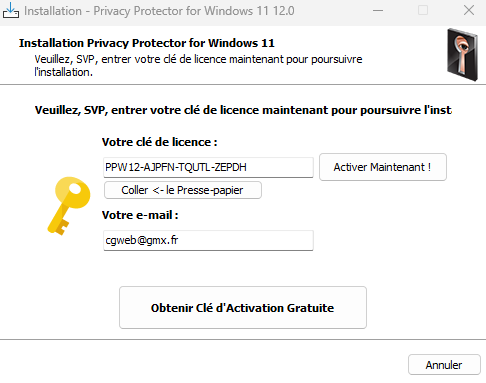Minimize the installation window
This screenshot has width=486, height=383.
tap(378, 11)
